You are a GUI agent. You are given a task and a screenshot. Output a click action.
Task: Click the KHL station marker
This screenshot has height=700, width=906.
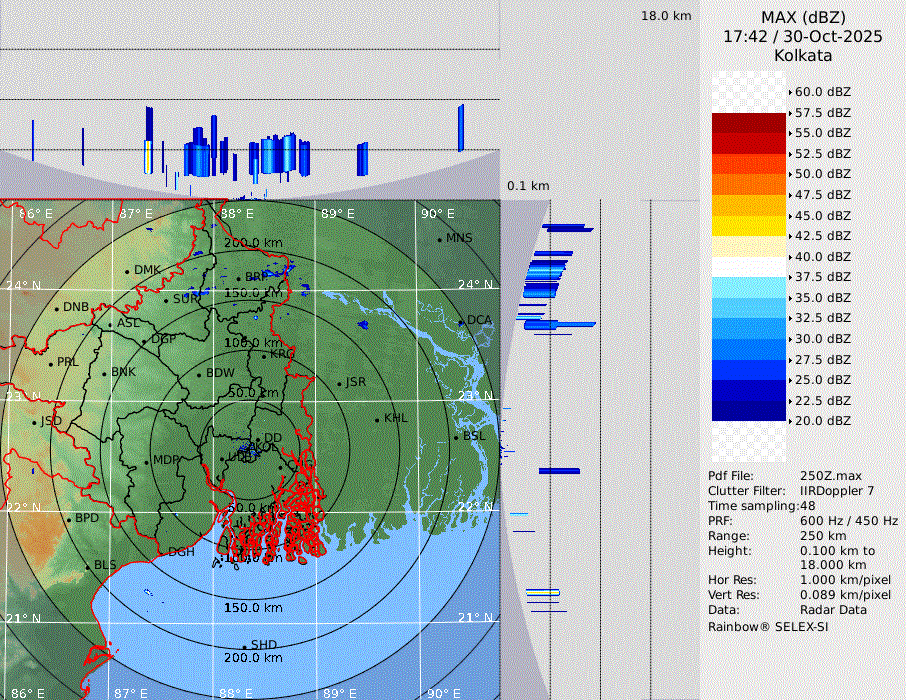[377, 419]
